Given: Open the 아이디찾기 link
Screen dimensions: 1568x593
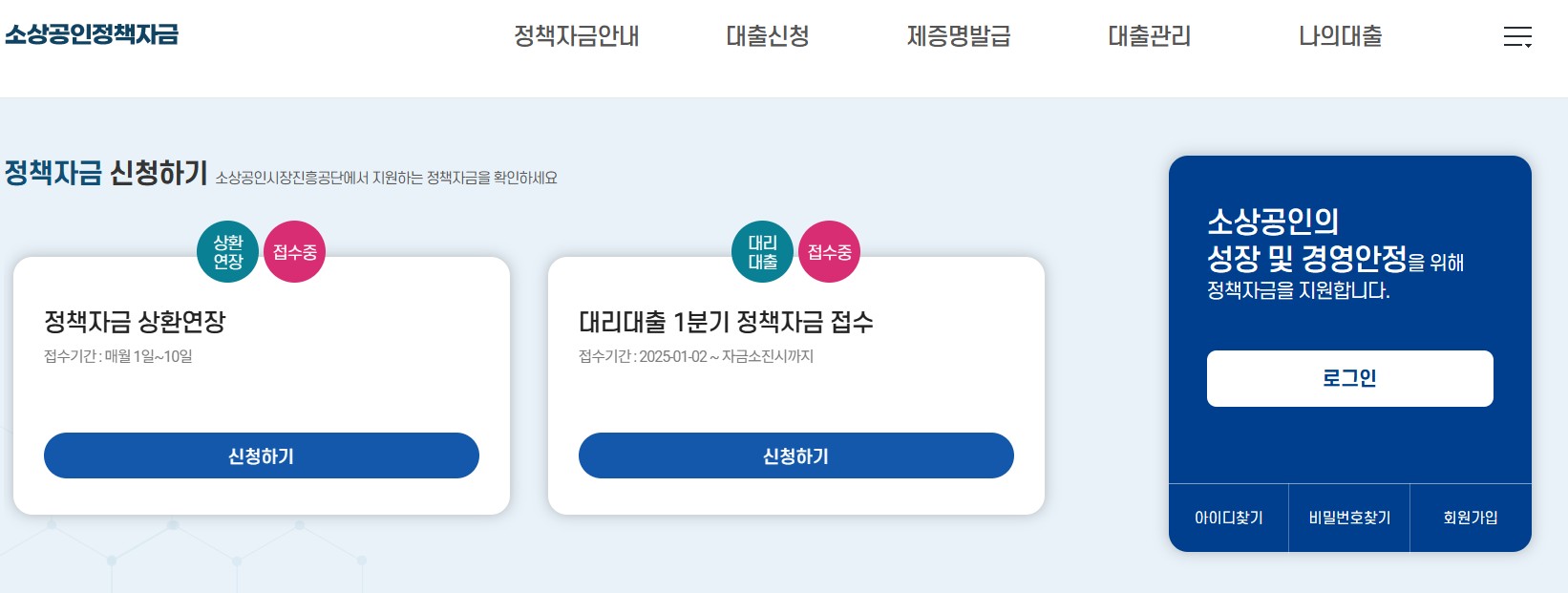Looking at the screenshot, I should pos(1229,518).
